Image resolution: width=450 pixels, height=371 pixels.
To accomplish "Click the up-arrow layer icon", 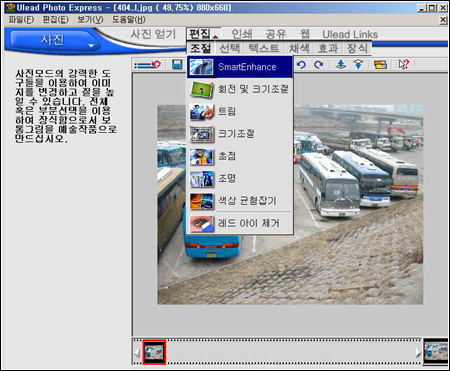I will (x=341, y=64).
